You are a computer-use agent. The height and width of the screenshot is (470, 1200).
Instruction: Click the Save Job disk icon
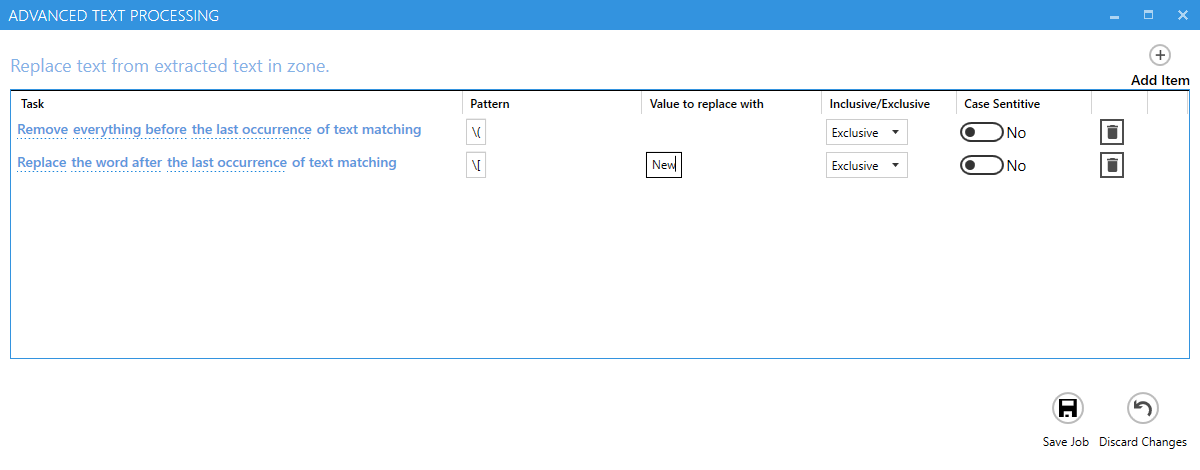[x=1067, y=408]
